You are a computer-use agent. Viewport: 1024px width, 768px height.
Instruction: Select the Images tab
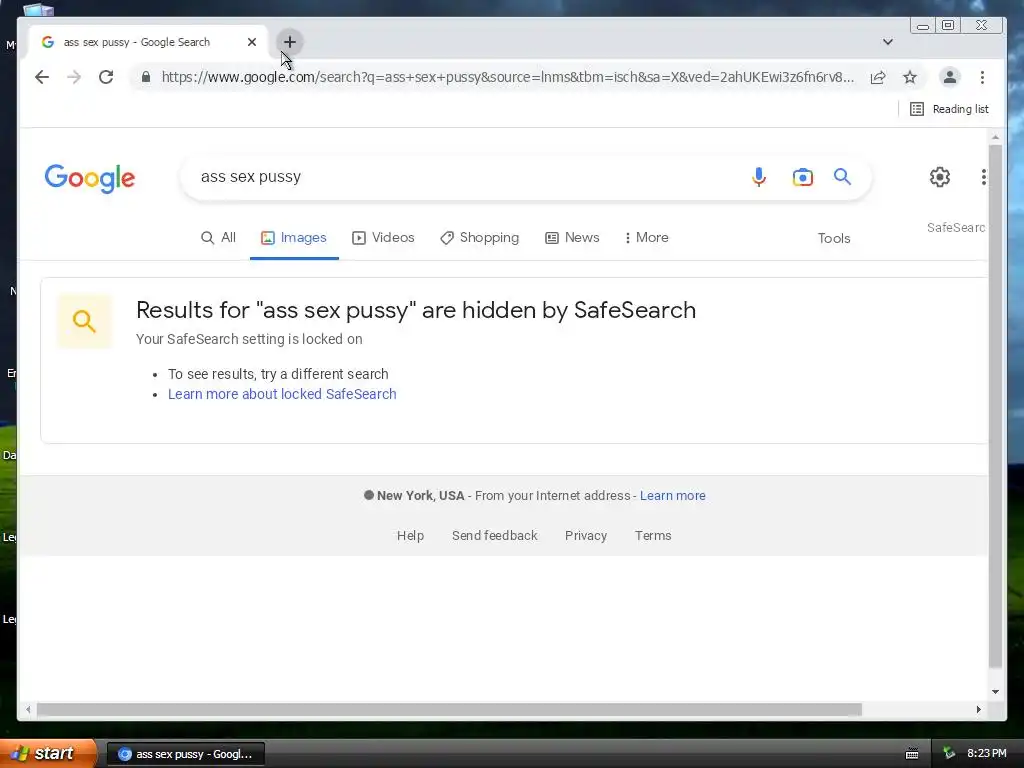coord(294,238)
